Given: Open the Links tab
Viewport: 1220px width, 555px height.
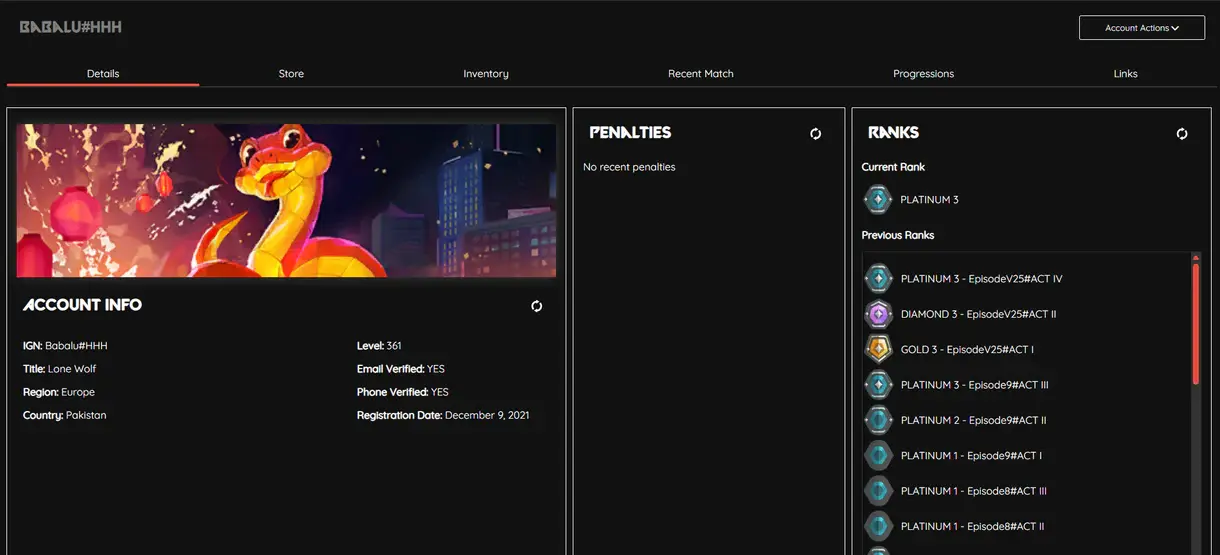Looking at the screenshot, I should coord(1126,74).
